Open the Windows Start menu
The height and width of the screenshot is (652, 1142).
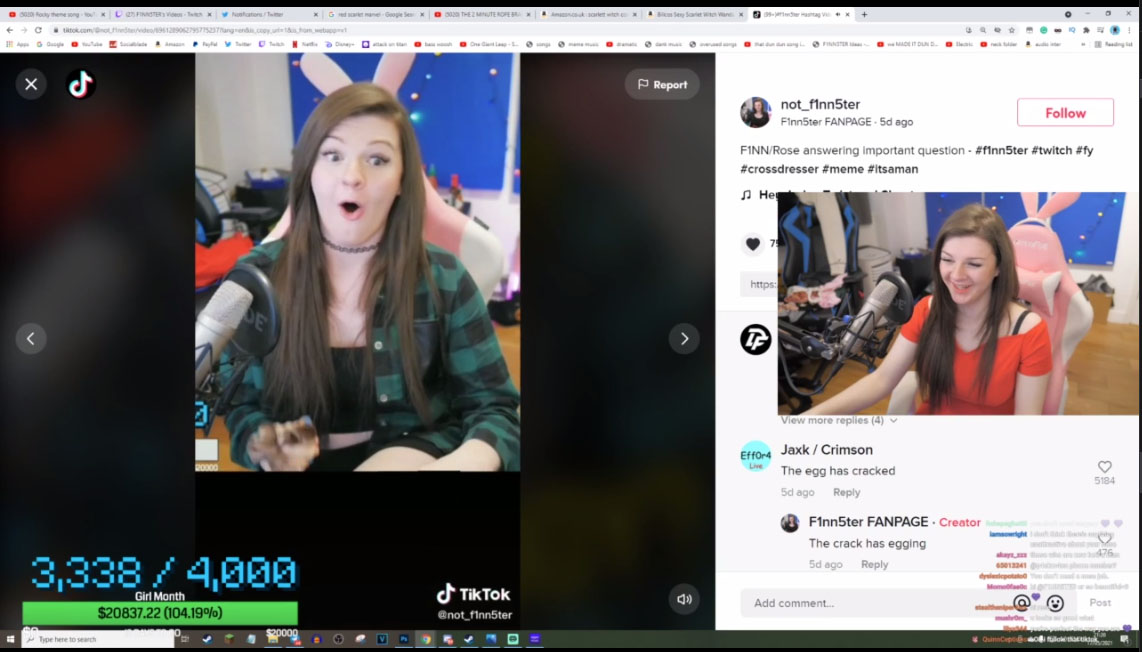tap(10, 640)
